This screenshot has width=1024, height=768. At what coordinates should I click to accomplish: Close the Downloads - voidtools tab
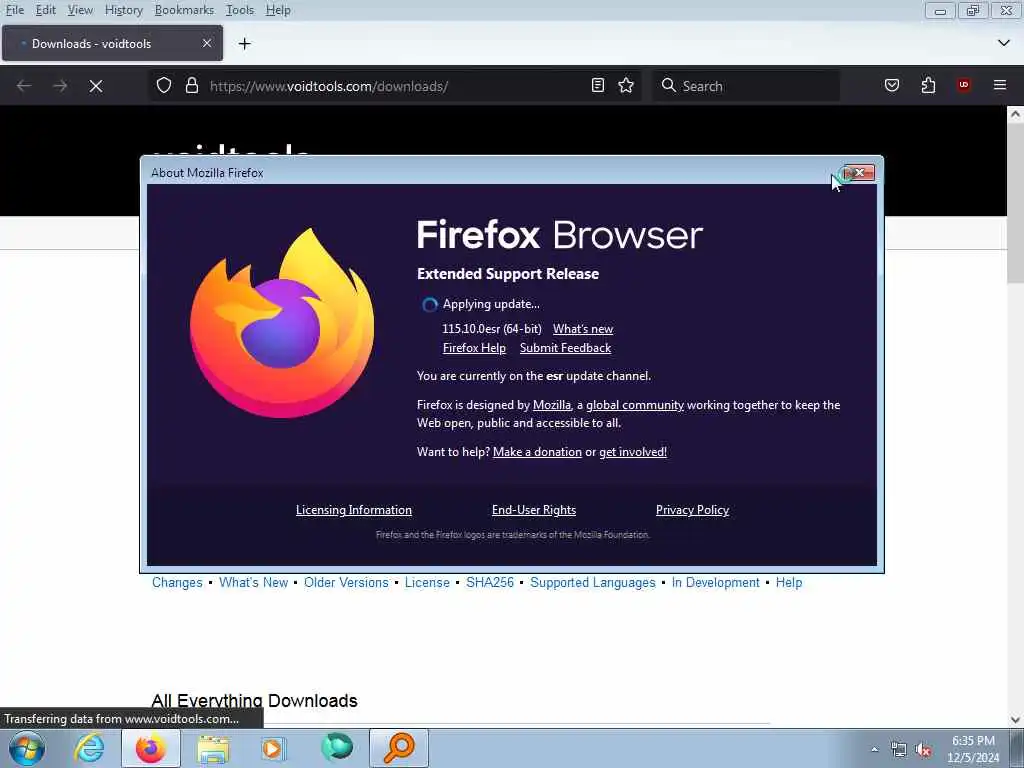tap(207, 43)
